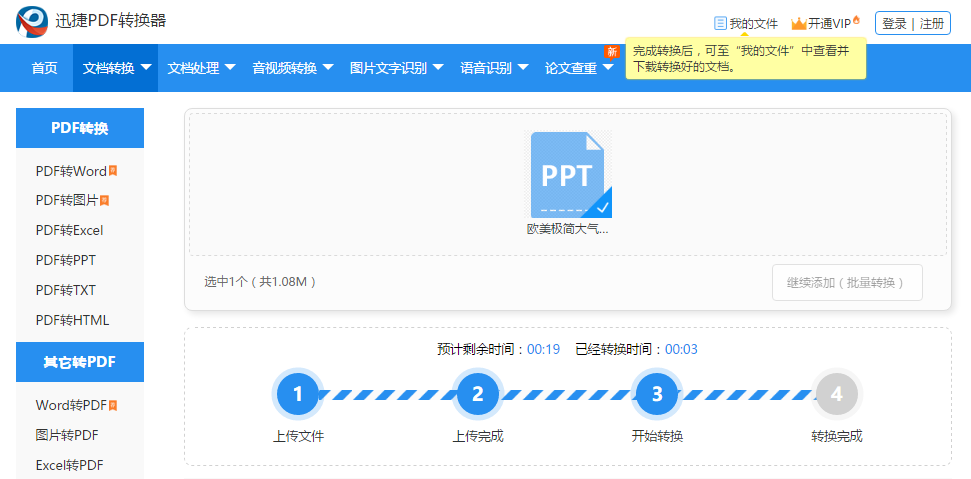Select the 其它转PDF sidebar header

[80, 362]
